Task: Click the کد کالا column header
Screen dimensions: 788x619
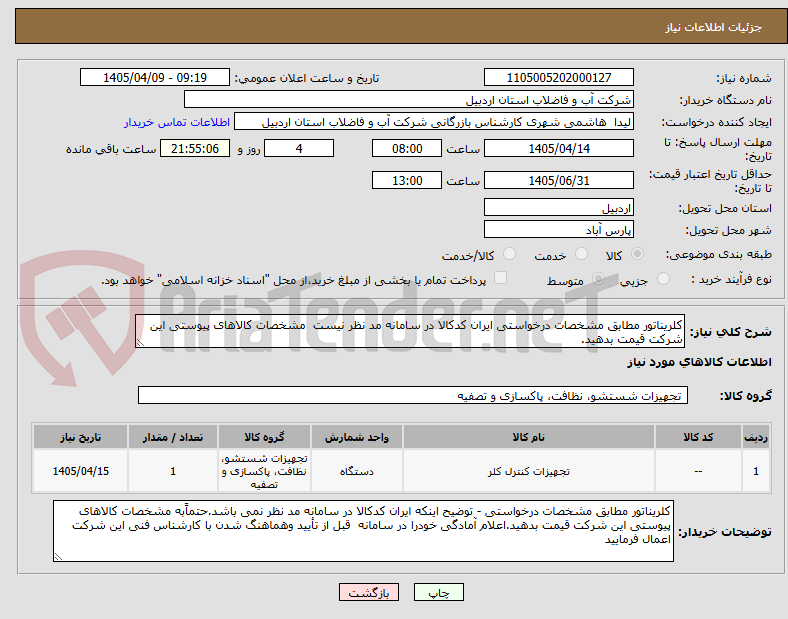Action: pos(698,437)
